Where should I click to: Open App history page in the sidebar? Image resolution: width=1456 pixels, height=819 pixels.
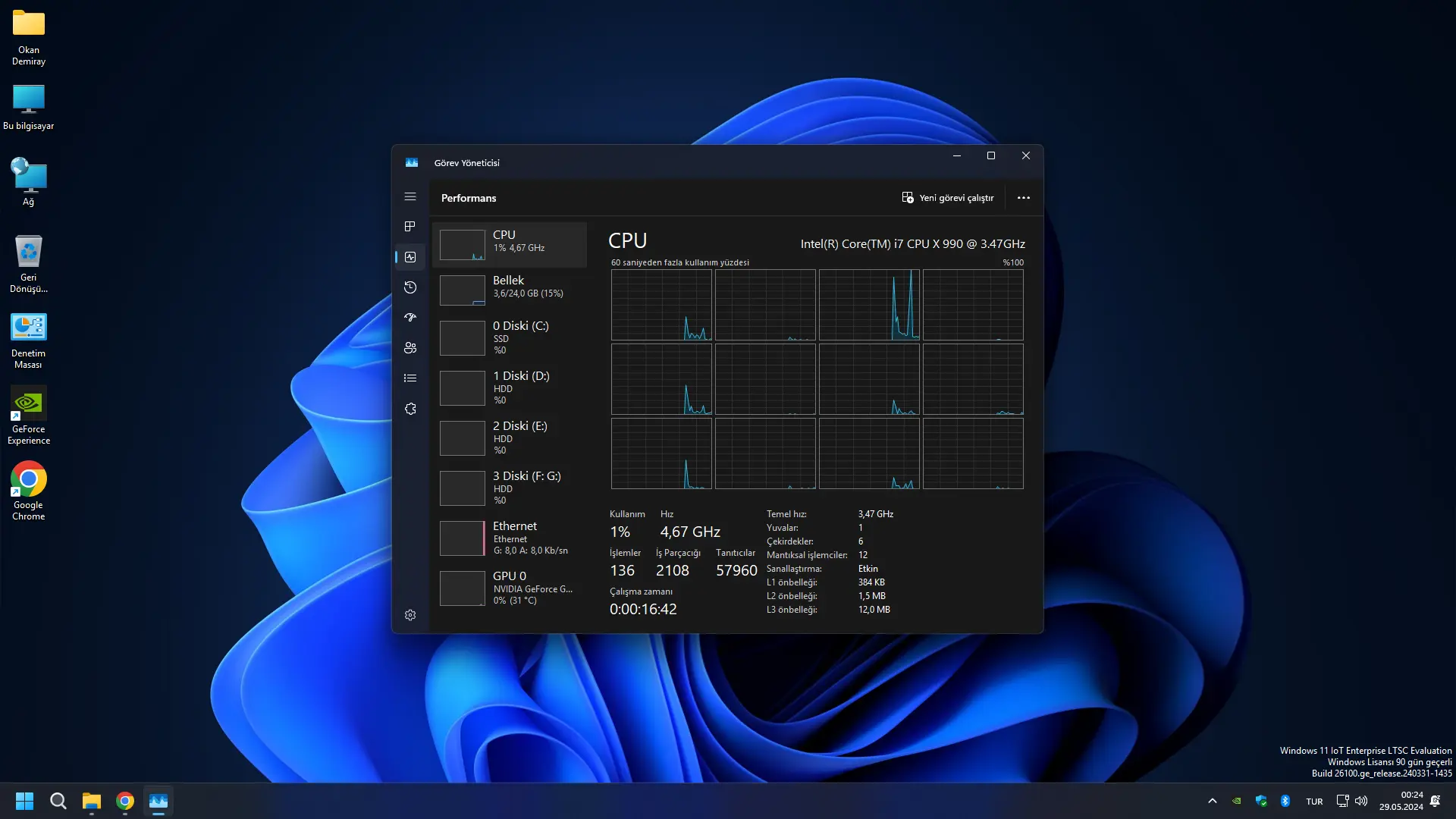(410, 287)
